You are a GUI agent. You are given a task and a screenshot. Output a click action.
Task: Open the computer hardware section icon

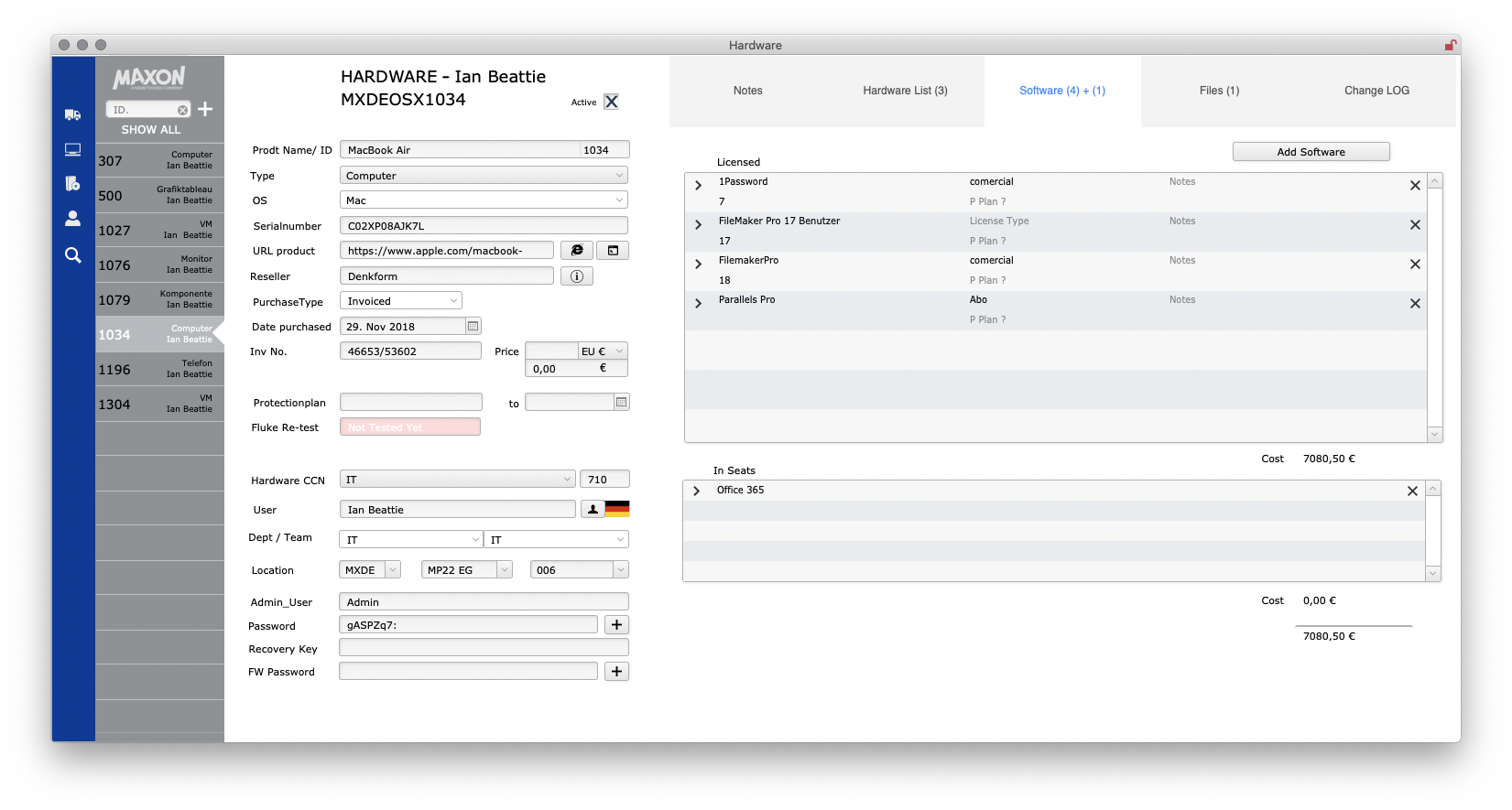72,149
